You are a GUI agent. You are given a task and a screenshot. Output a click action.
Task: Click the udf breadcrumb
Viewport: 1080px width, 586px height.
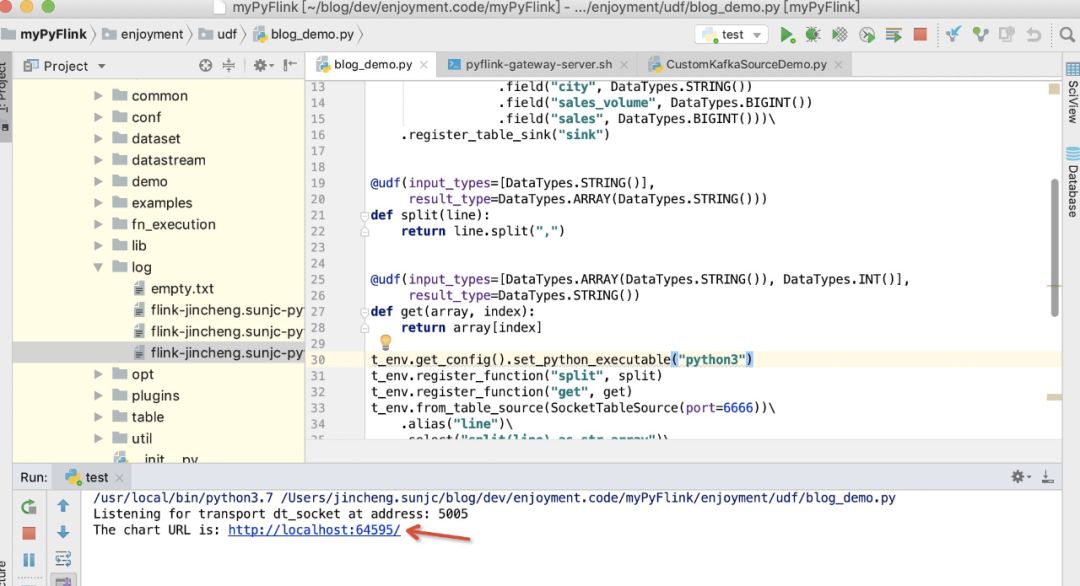pos(218,34)
